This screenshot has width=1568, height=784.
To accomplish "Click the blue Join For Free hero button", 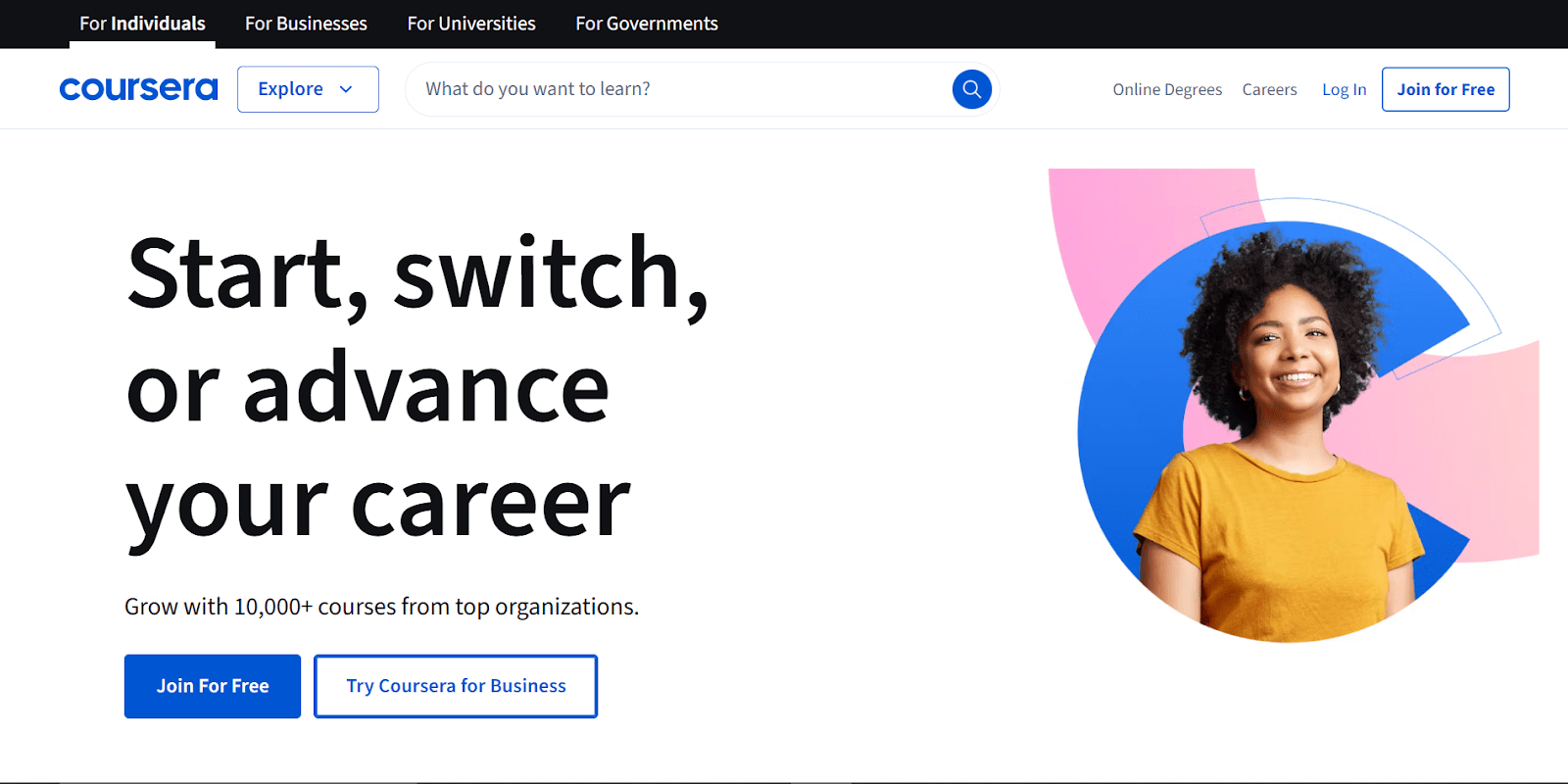I will pyautogui.click(x=213, y=686).
